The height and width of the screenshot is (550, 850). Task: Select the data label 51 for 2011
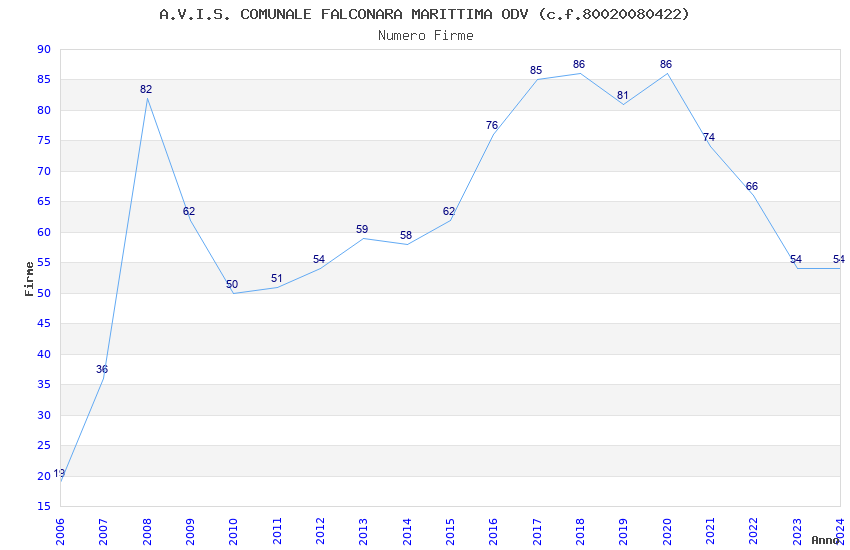coord(276,279)
